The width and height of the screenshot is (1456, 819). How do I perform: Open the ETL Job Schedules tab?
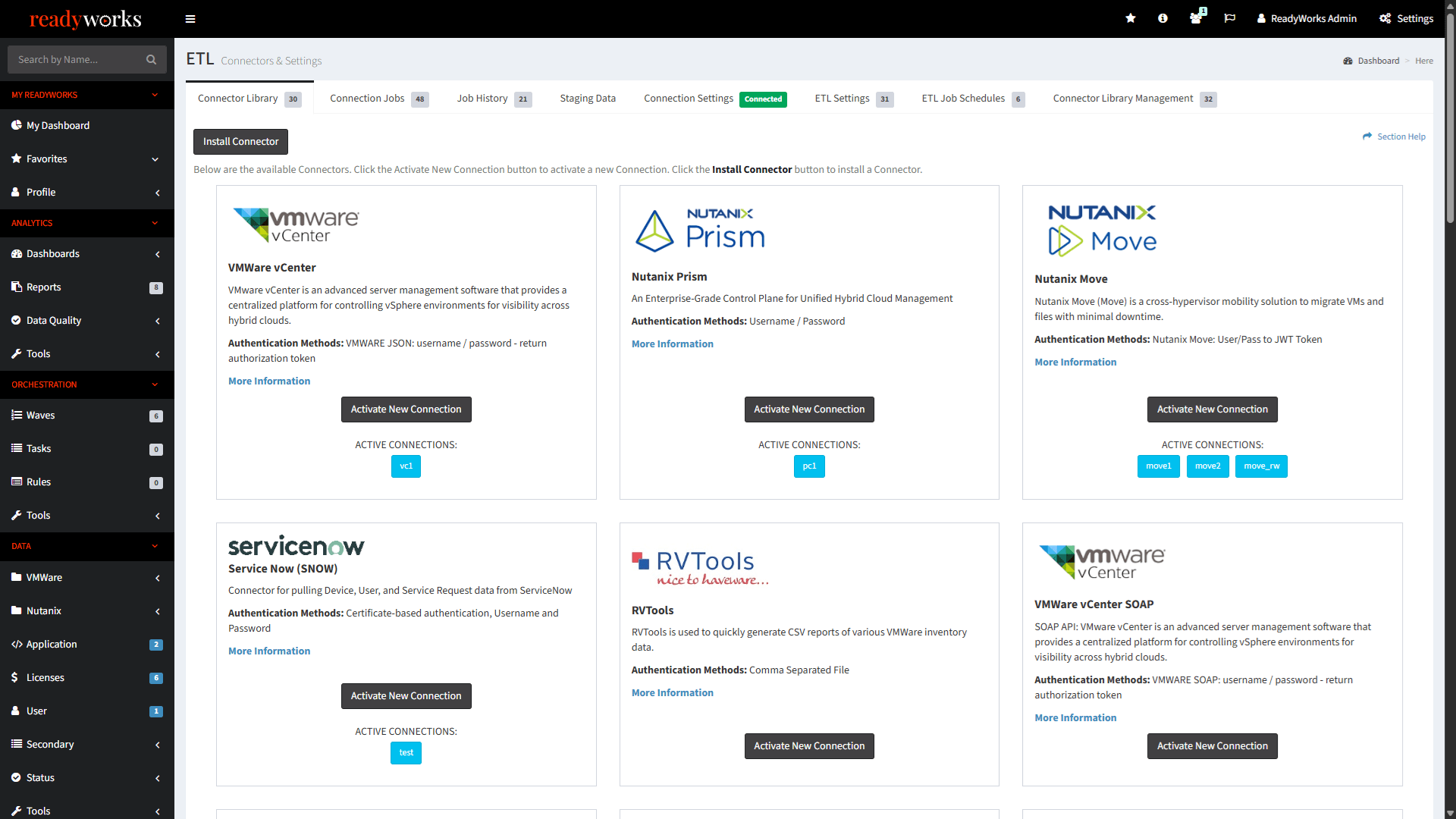tap(973, 99)
